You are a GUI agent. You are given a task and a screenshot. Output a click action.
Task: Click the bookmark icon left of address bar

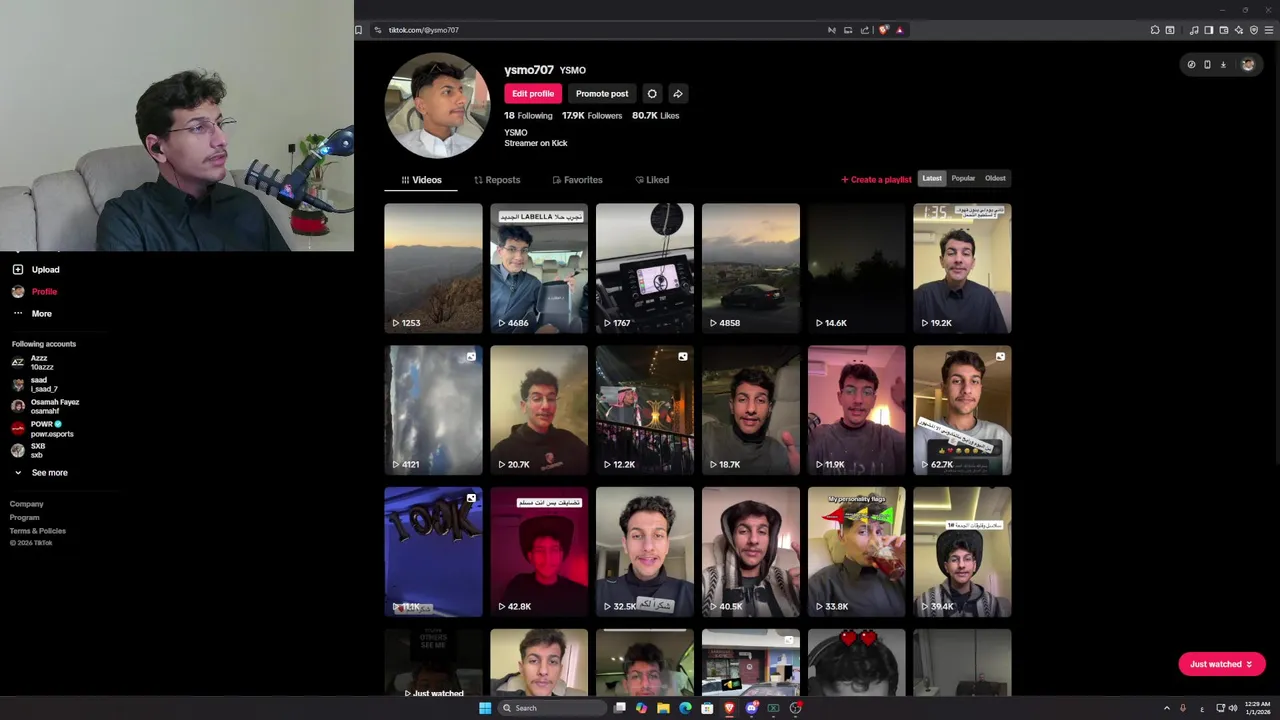(359, 30)
